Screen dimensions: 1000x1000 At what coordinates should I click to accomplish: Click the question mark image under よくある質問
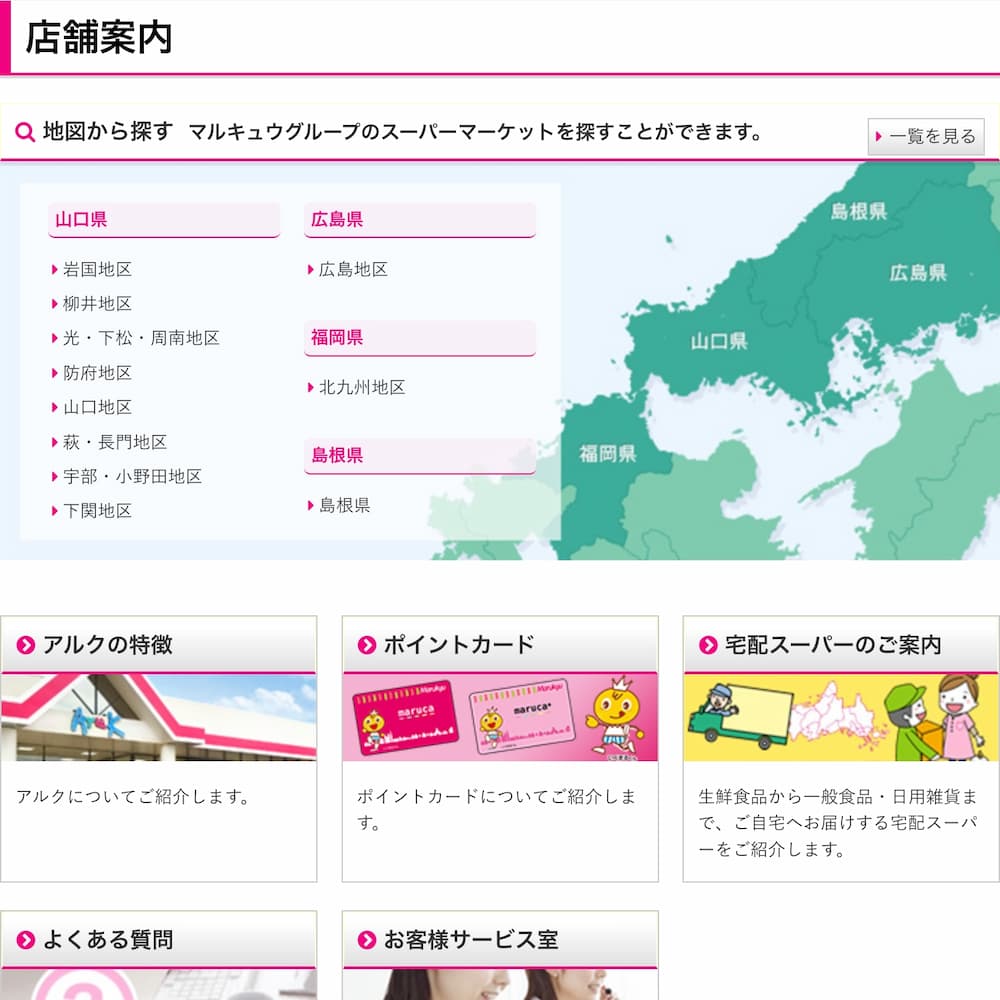pyautogui.click(x=159, y=985)
